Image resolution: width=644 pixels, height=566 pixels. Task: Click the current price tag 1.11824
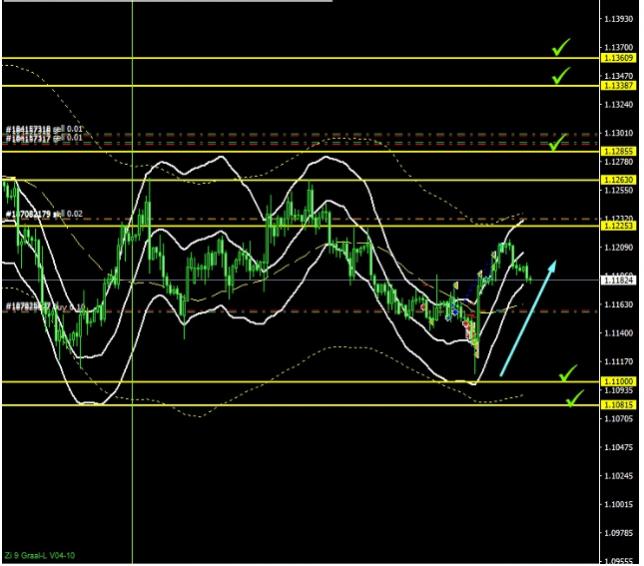(x=618, y=280)
